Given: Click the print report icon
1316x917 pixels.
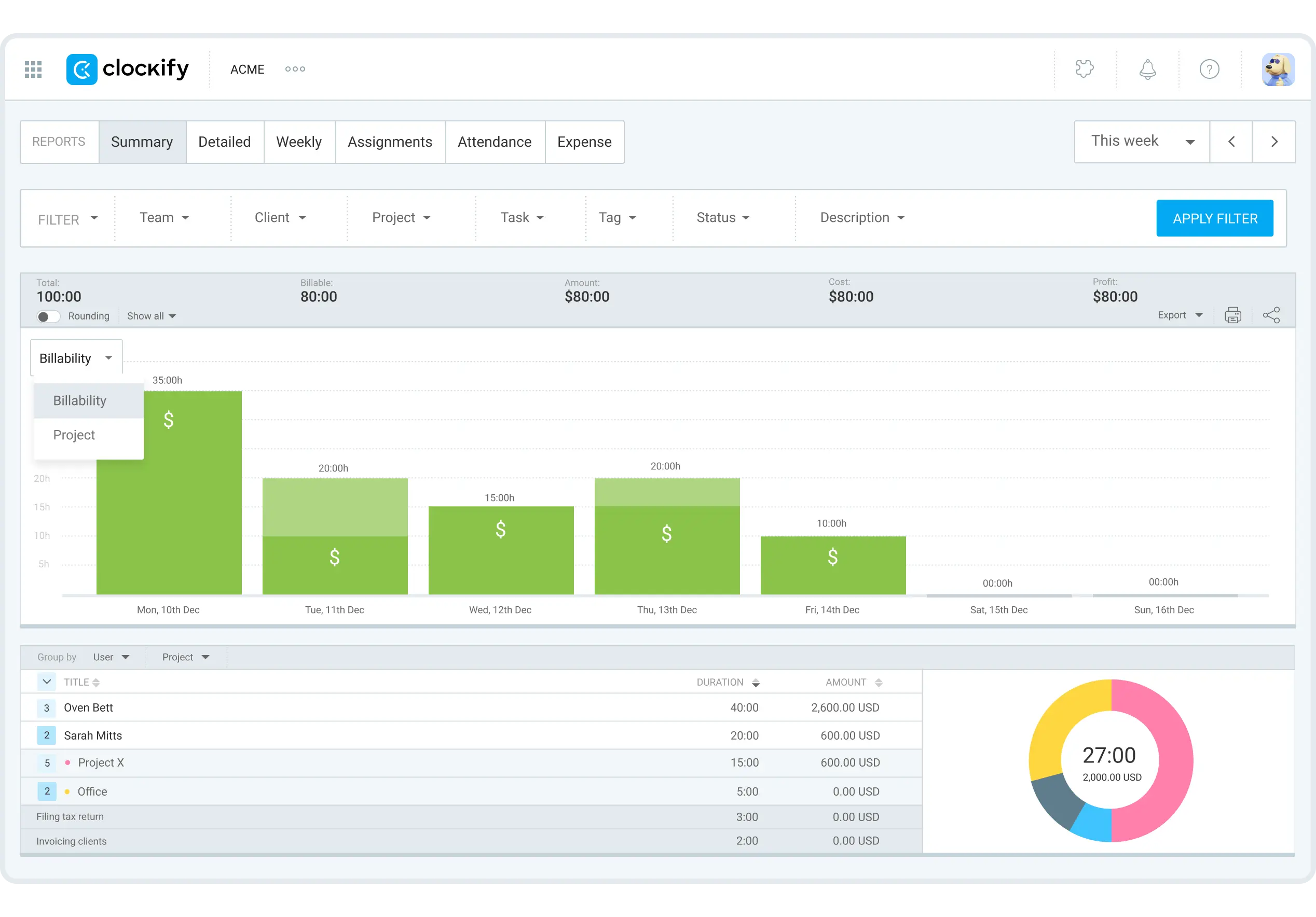Looking at the screenshot, I should pyautogui.click(x=1233, y=315).
